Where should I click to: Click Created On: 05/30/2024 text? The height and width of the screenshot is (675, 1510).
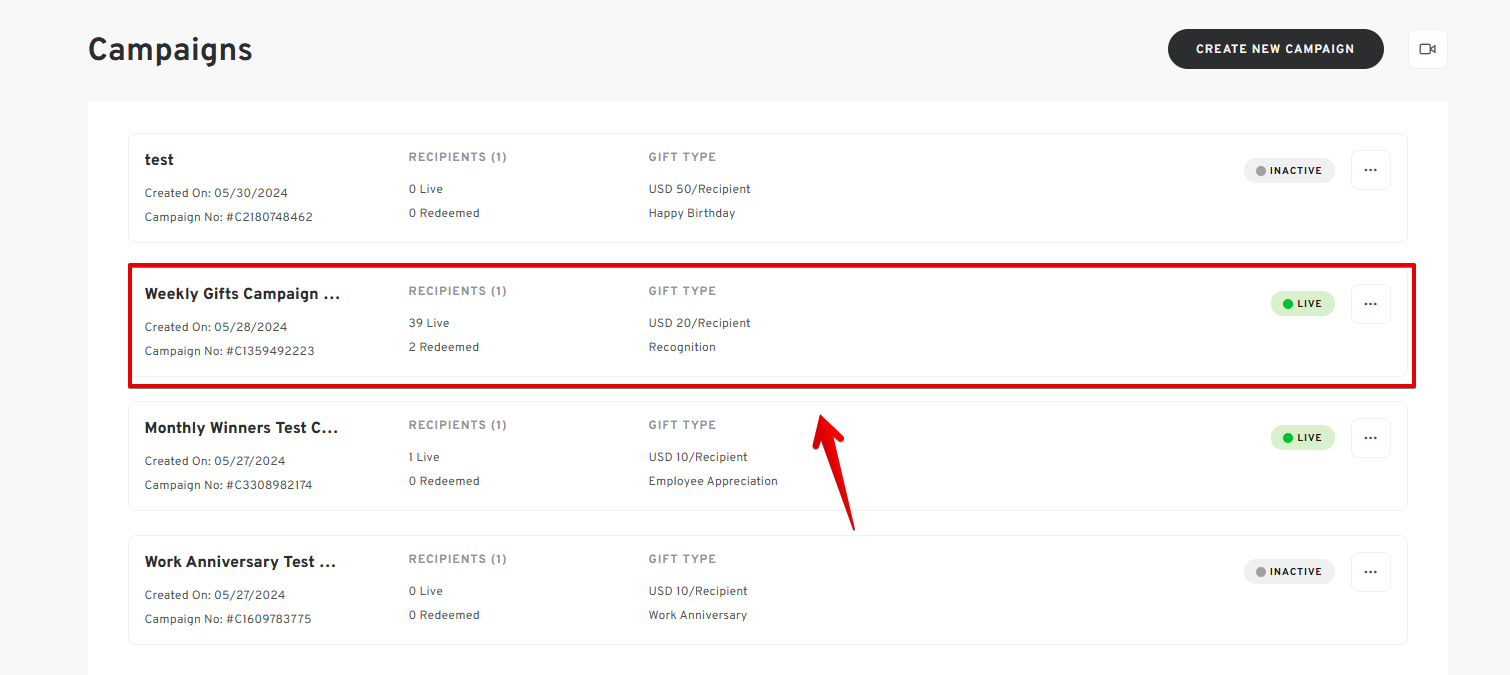click(216, 193)
